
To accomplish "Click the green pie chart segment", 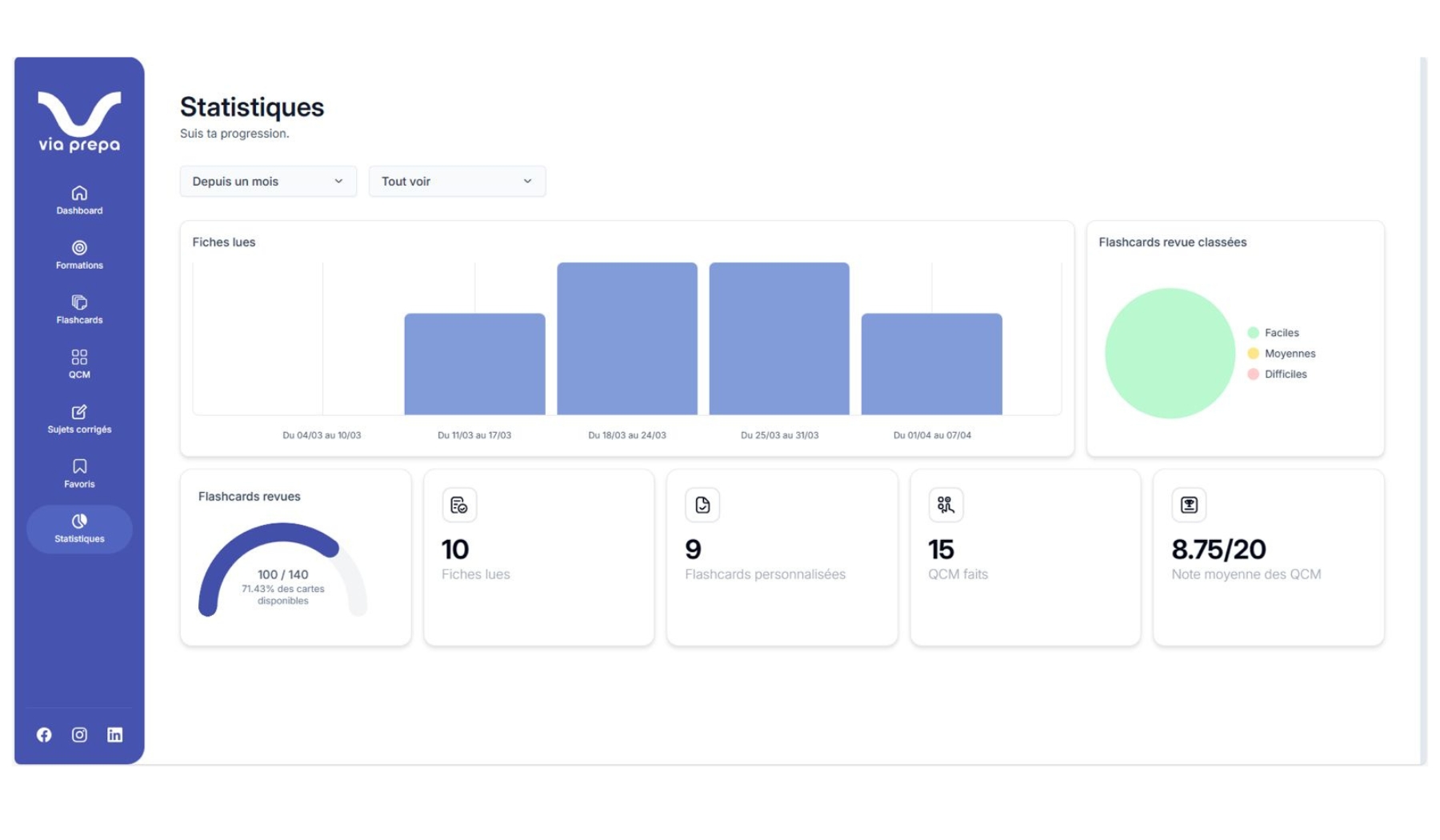I will point(1170,354).
